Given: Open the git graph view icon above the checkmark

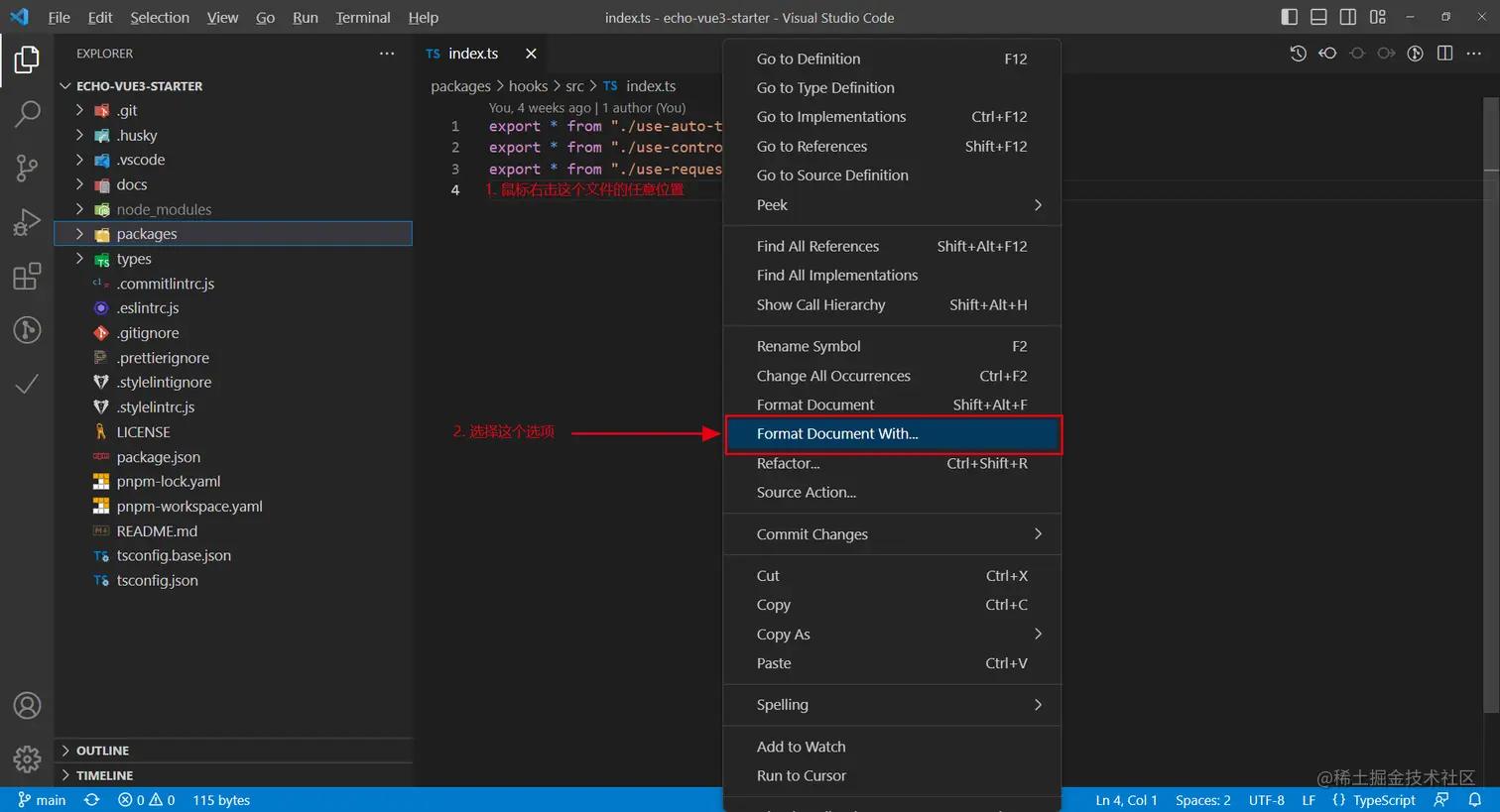Looking at the screenshot, I should (27, 329).
